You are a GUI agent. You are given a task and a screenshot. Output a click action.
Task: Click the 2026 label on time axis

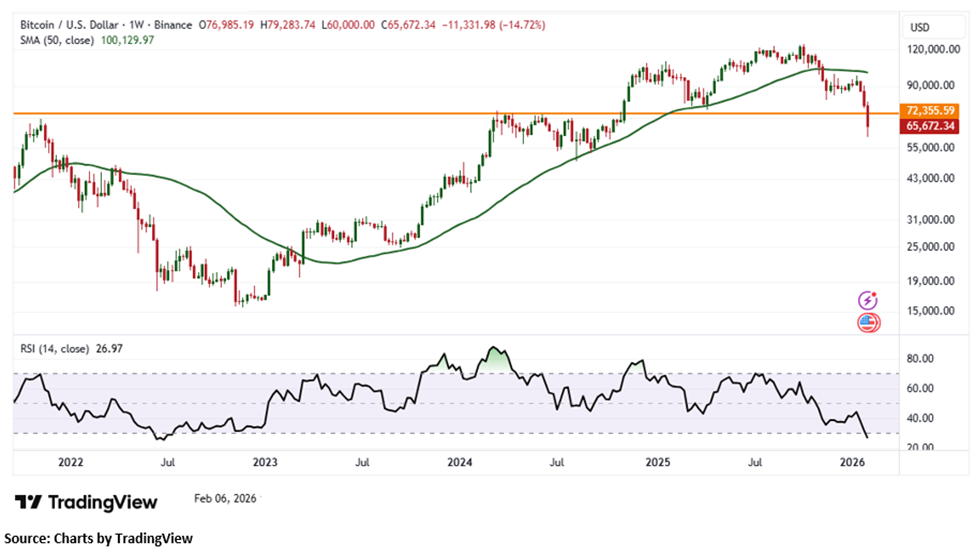tap(852, 463)
